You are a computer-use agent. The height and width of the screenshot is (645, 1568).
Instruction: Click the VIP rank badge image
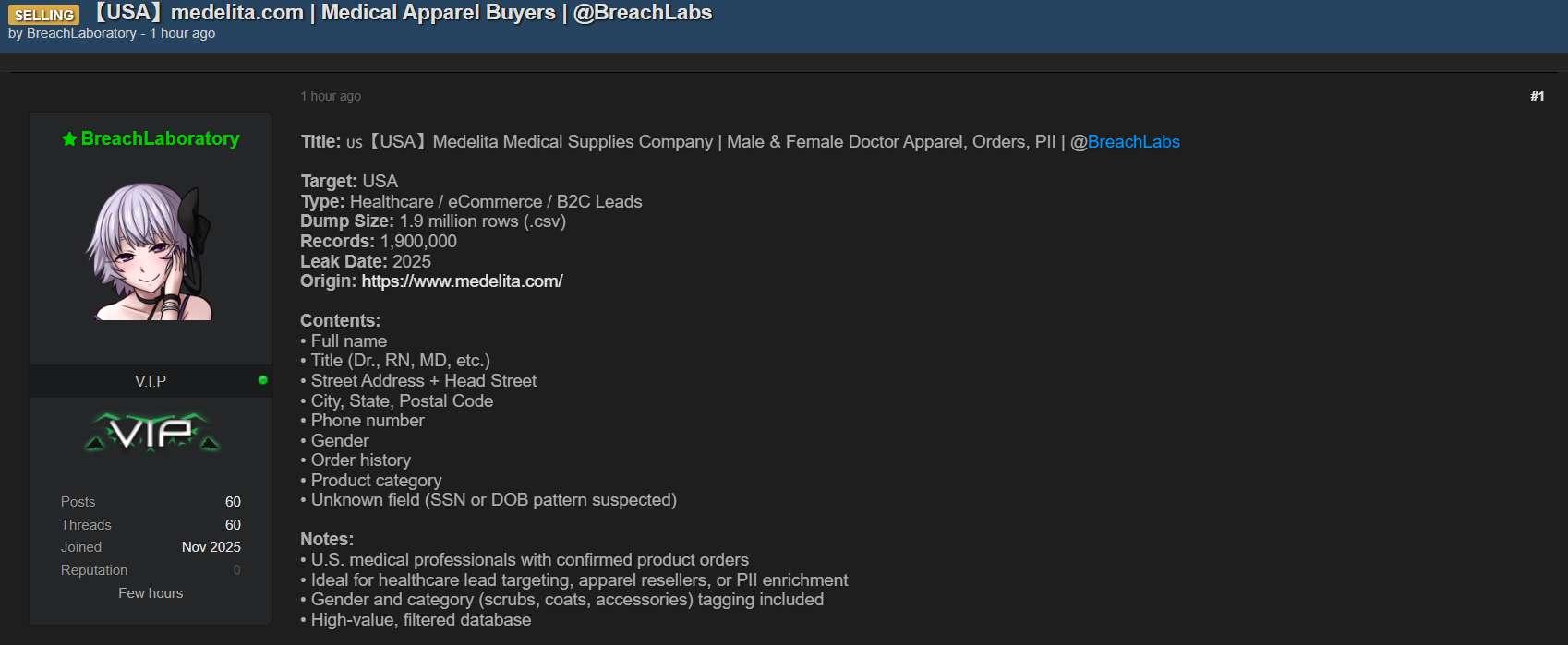click(x=151, y=432)
